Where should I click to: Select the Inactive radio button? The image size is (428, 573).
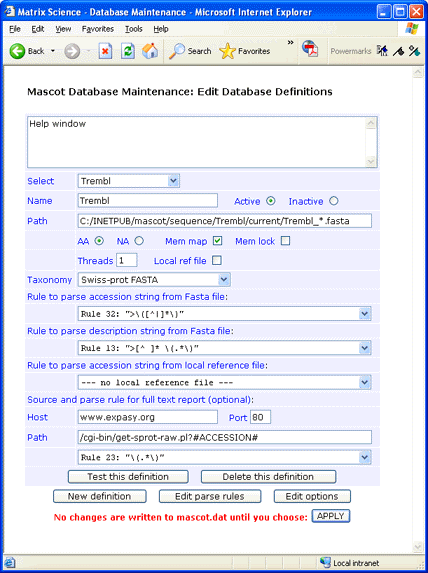334,201
